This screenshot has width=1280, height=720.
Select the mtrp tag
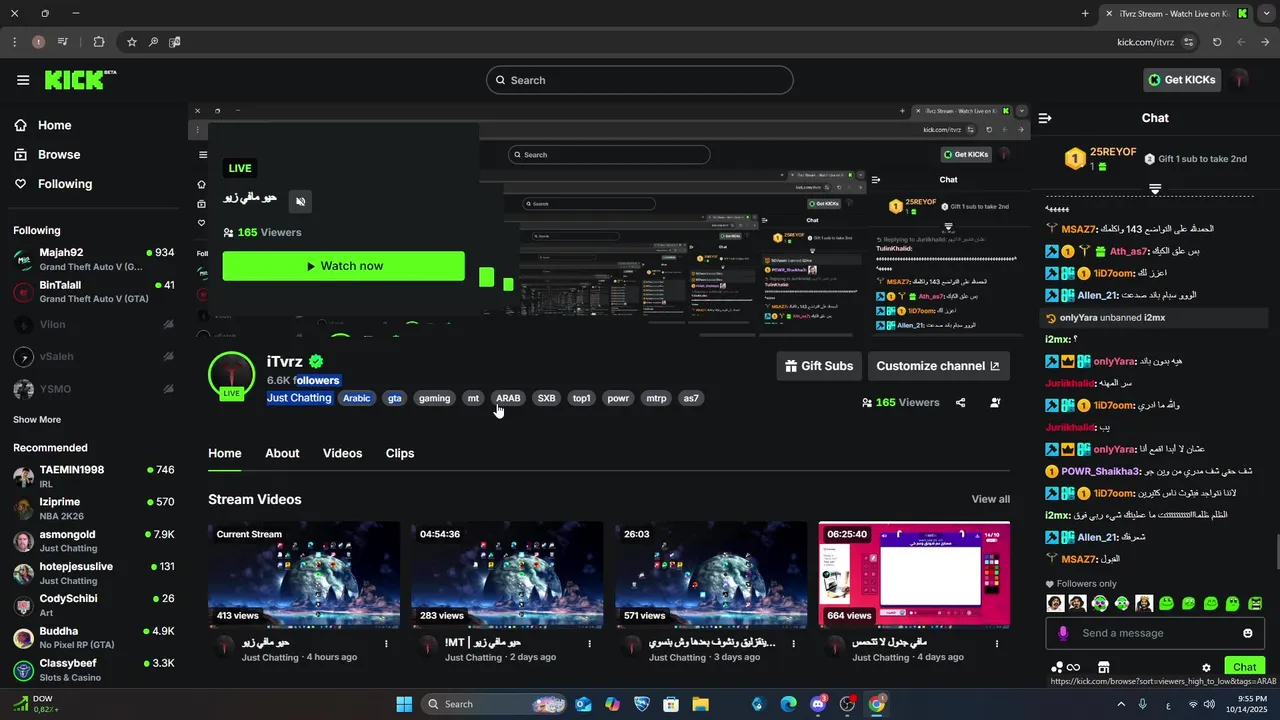click(x=656, y=398)
